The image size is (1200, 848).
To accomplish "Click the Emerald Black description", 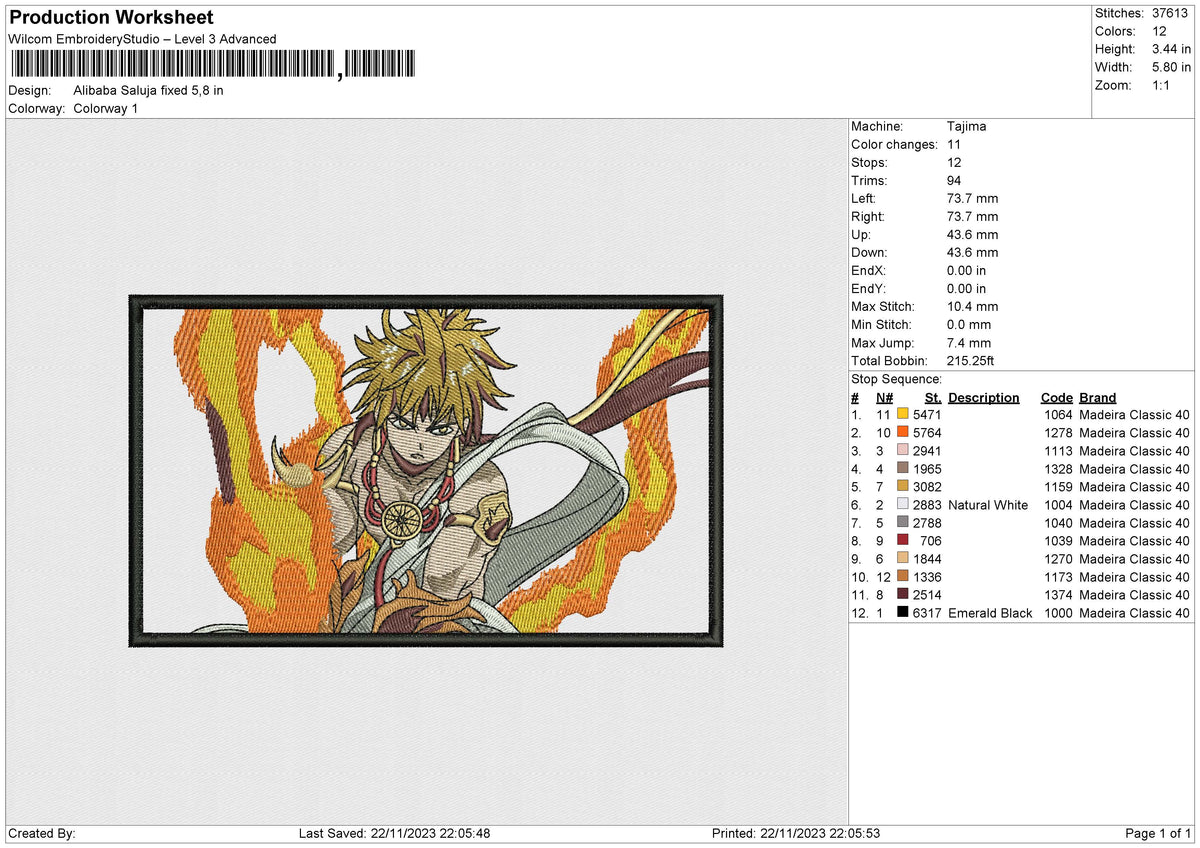I will (990, 612).
